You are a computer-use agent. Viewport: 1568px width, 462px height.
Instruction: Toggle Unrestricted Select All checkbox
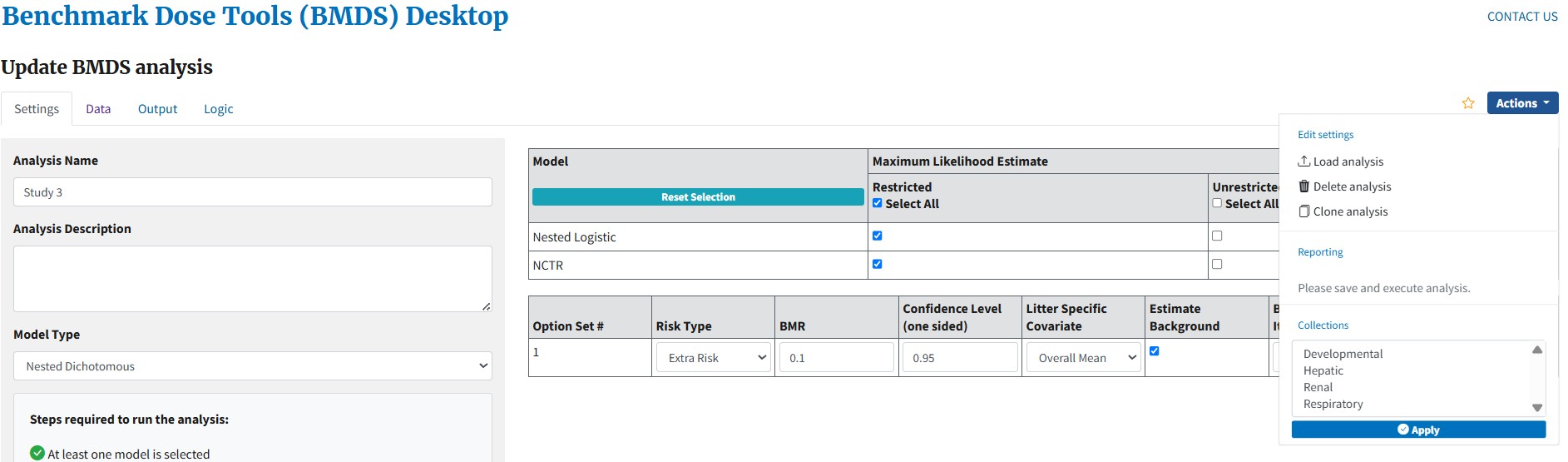tap(1217, 203)
